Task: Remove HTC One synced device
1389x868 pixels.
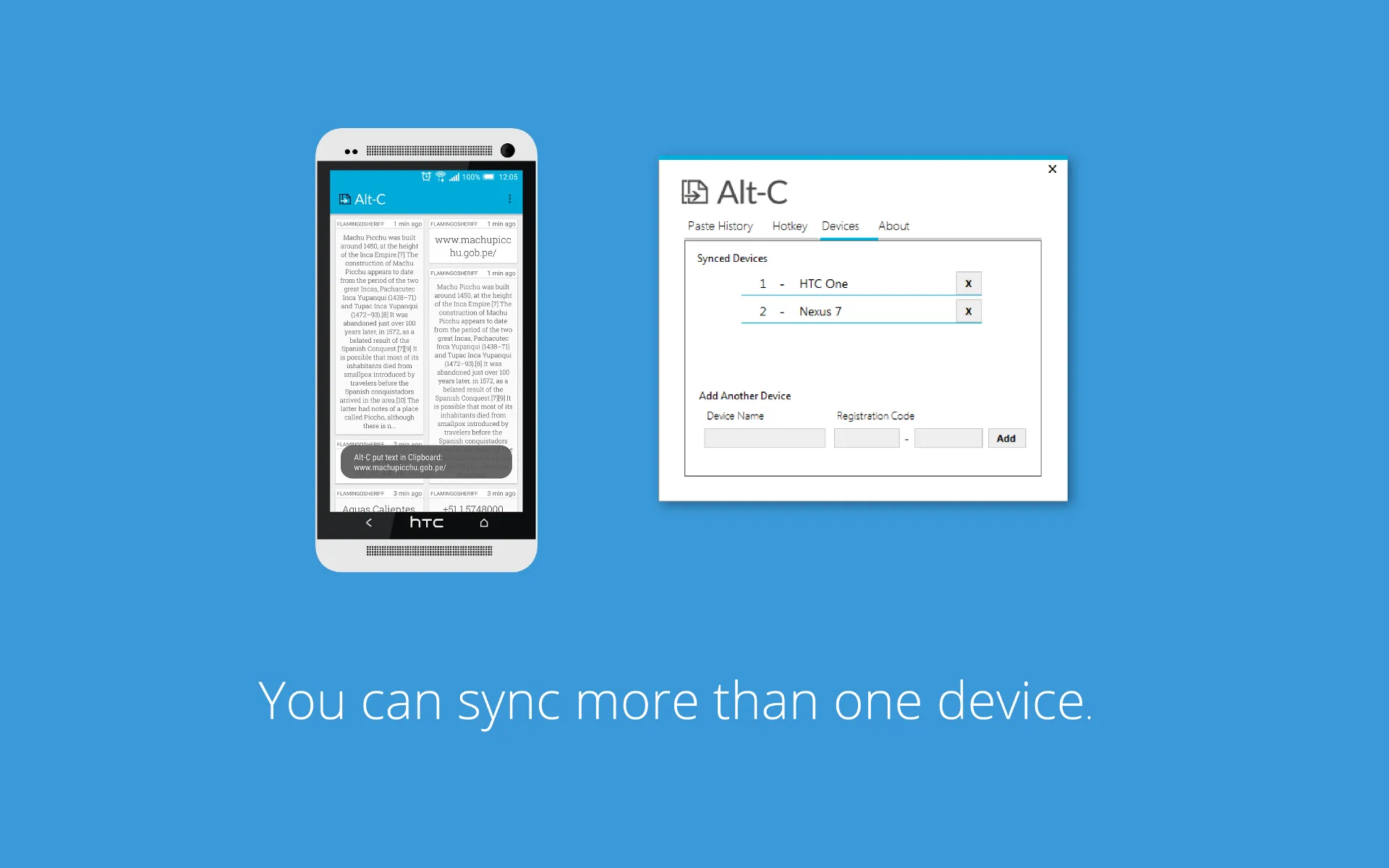Action: coord(968,283)
